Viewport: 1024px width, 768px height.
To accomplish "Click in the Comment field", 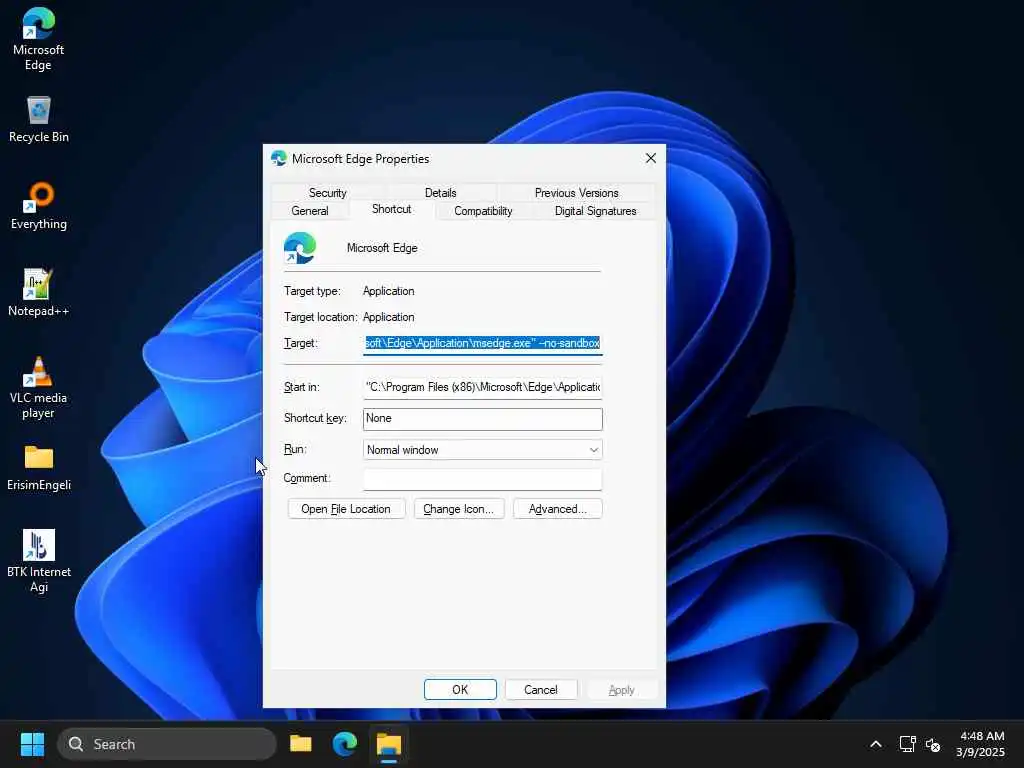I will coord(483,479).
